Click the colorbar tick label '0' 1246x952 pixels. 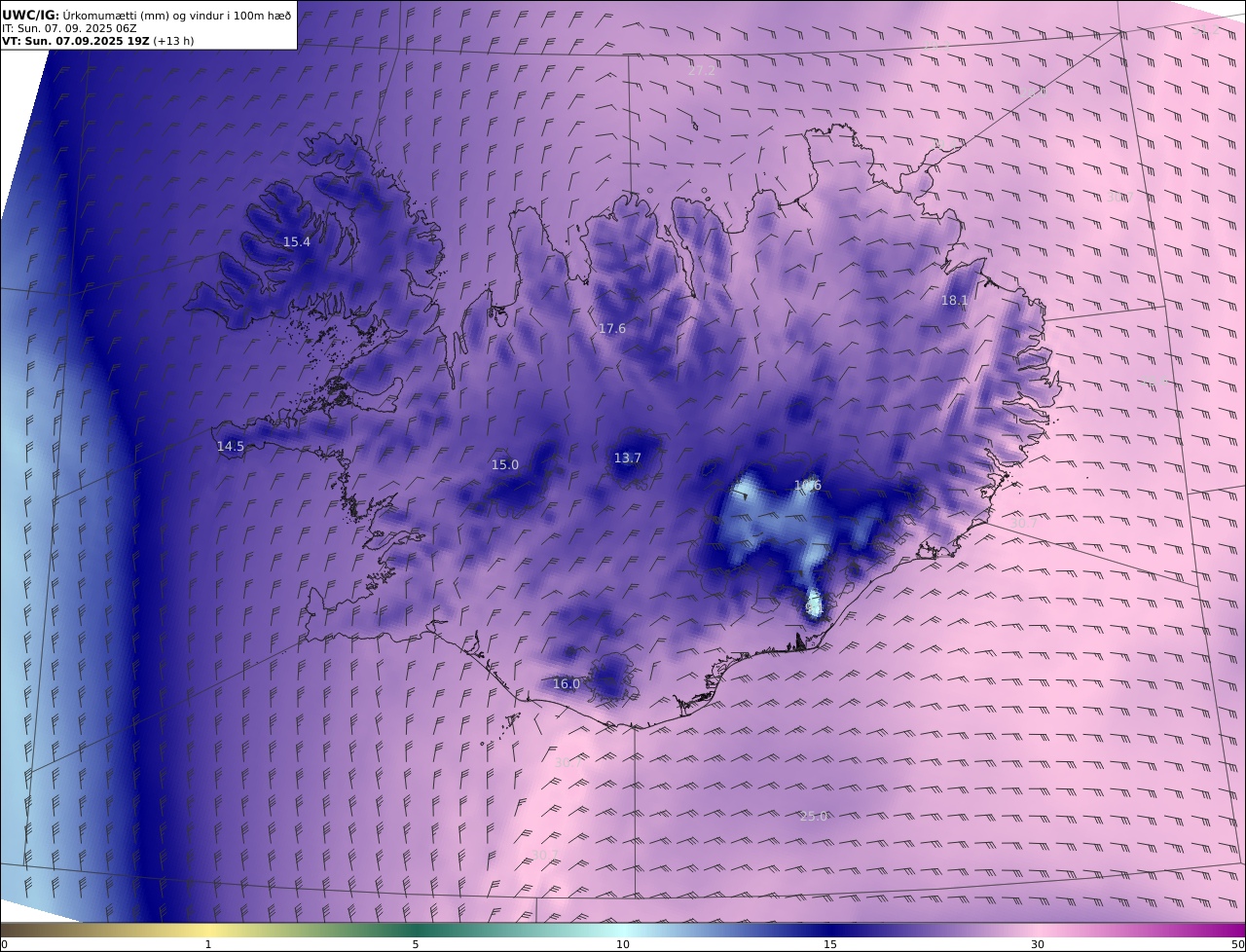(x=4, y=944)
